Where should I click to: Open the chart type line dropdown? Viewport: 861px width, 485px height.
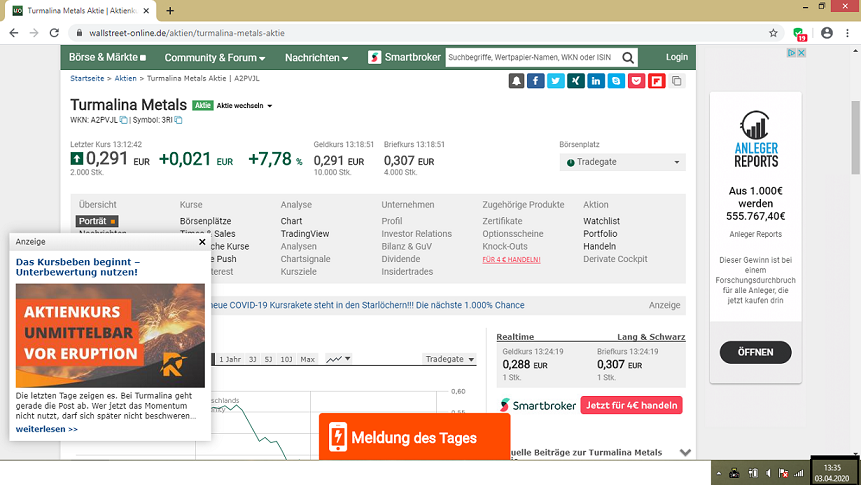point(339,359)
